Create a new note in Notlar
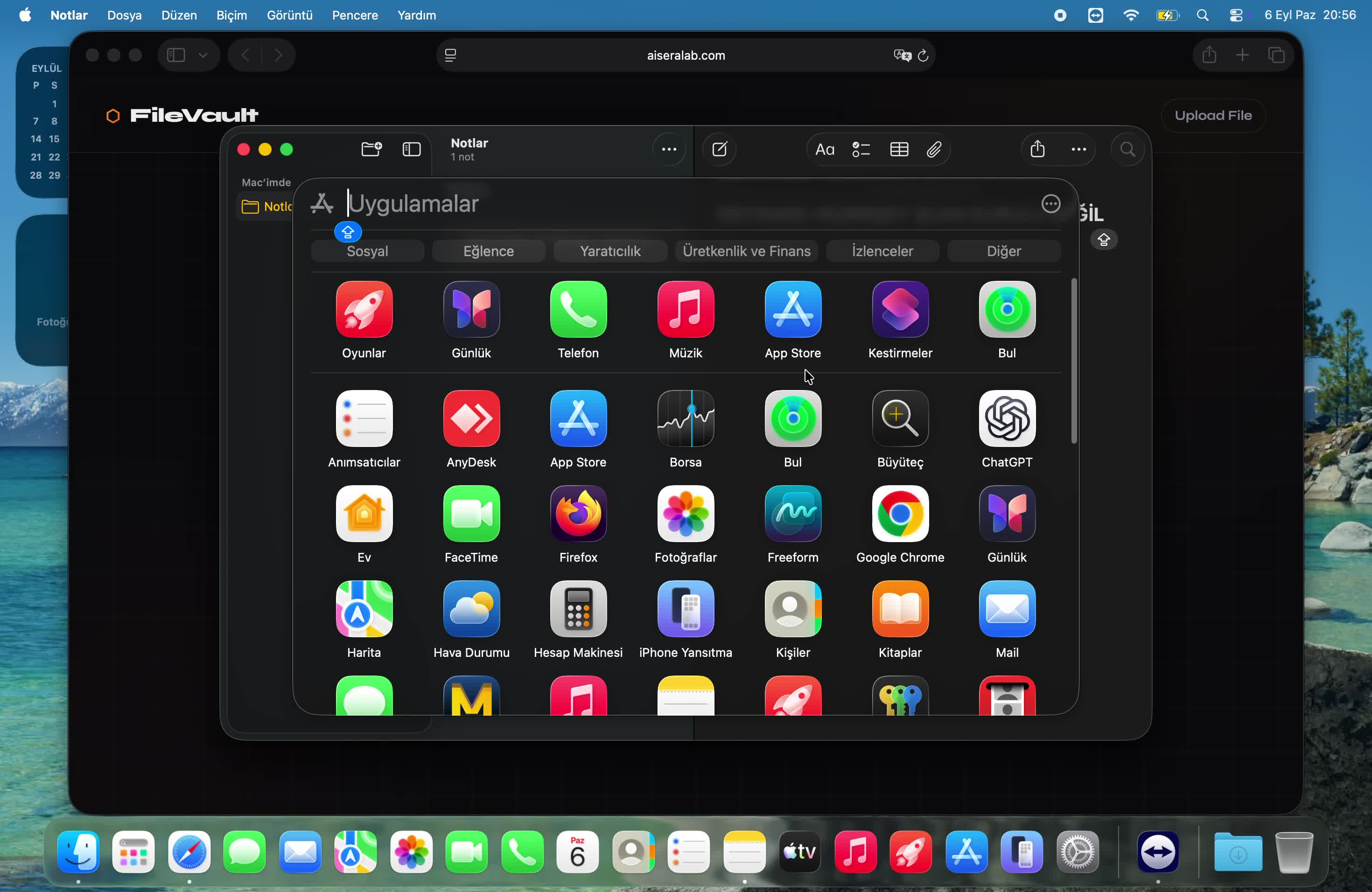The image size is (1372, 892). [x=720, y=150]
